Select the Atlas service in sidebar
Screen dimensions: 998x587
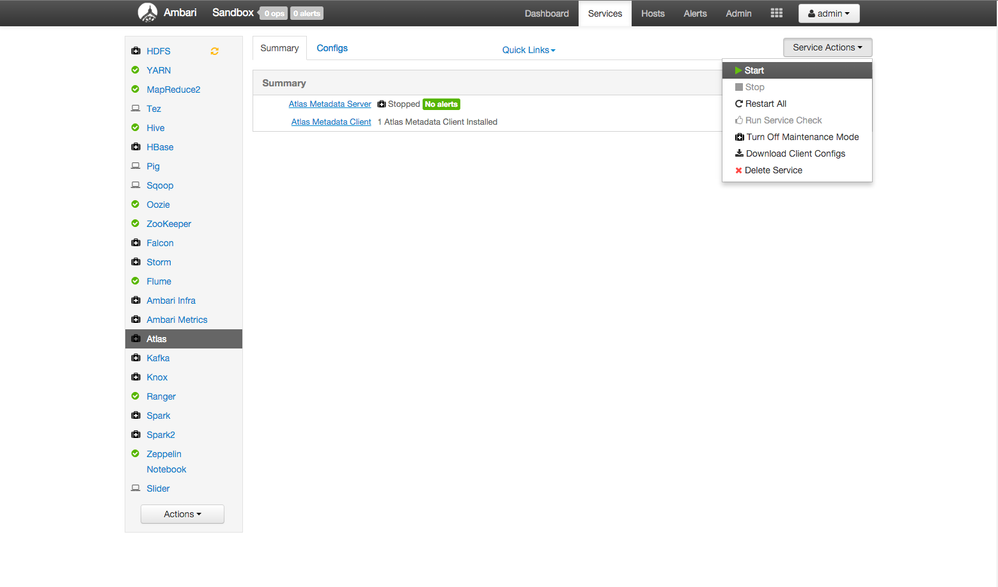point(183,339)
